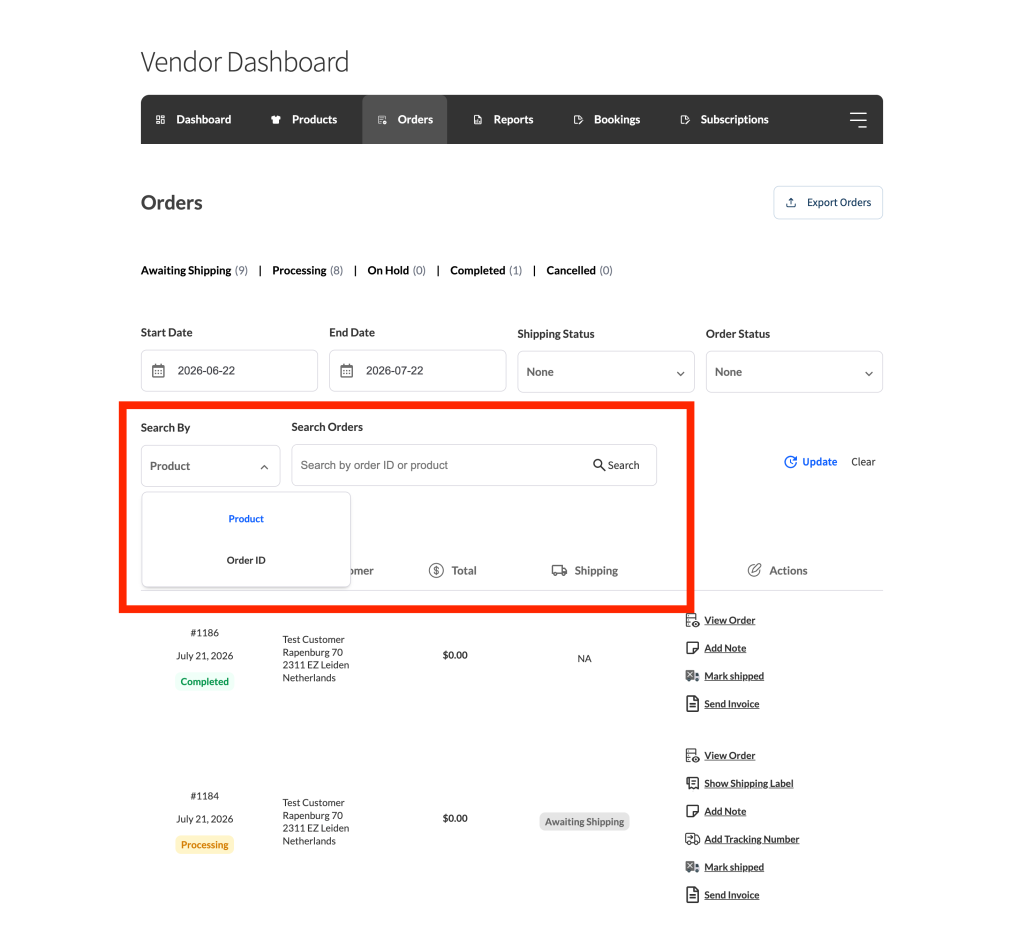
Task: Click the green Completed status badge
Action: click(x=204, y=681)
